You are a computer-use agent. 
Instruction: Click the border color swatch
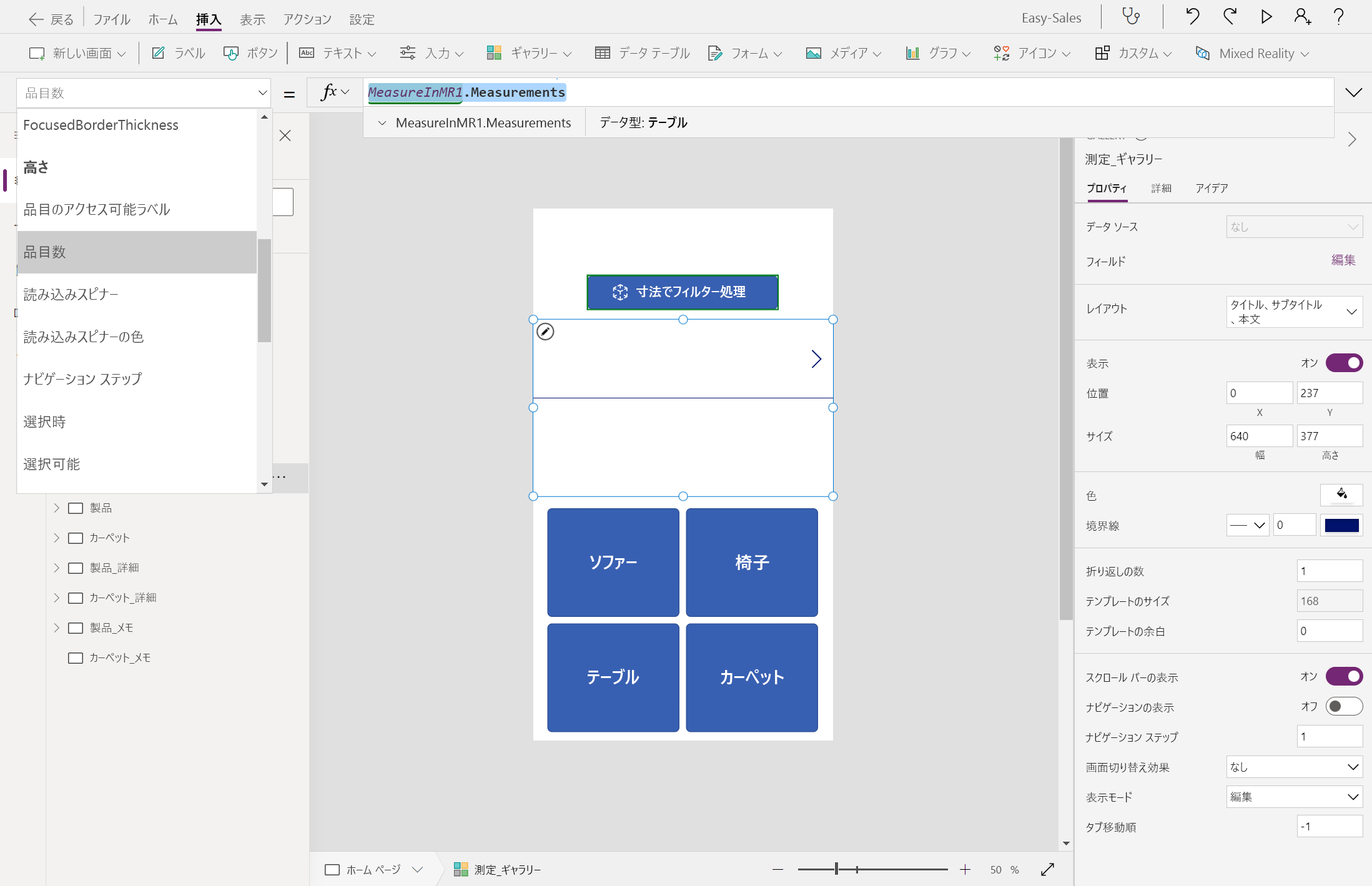click(x=1341, y=525)
